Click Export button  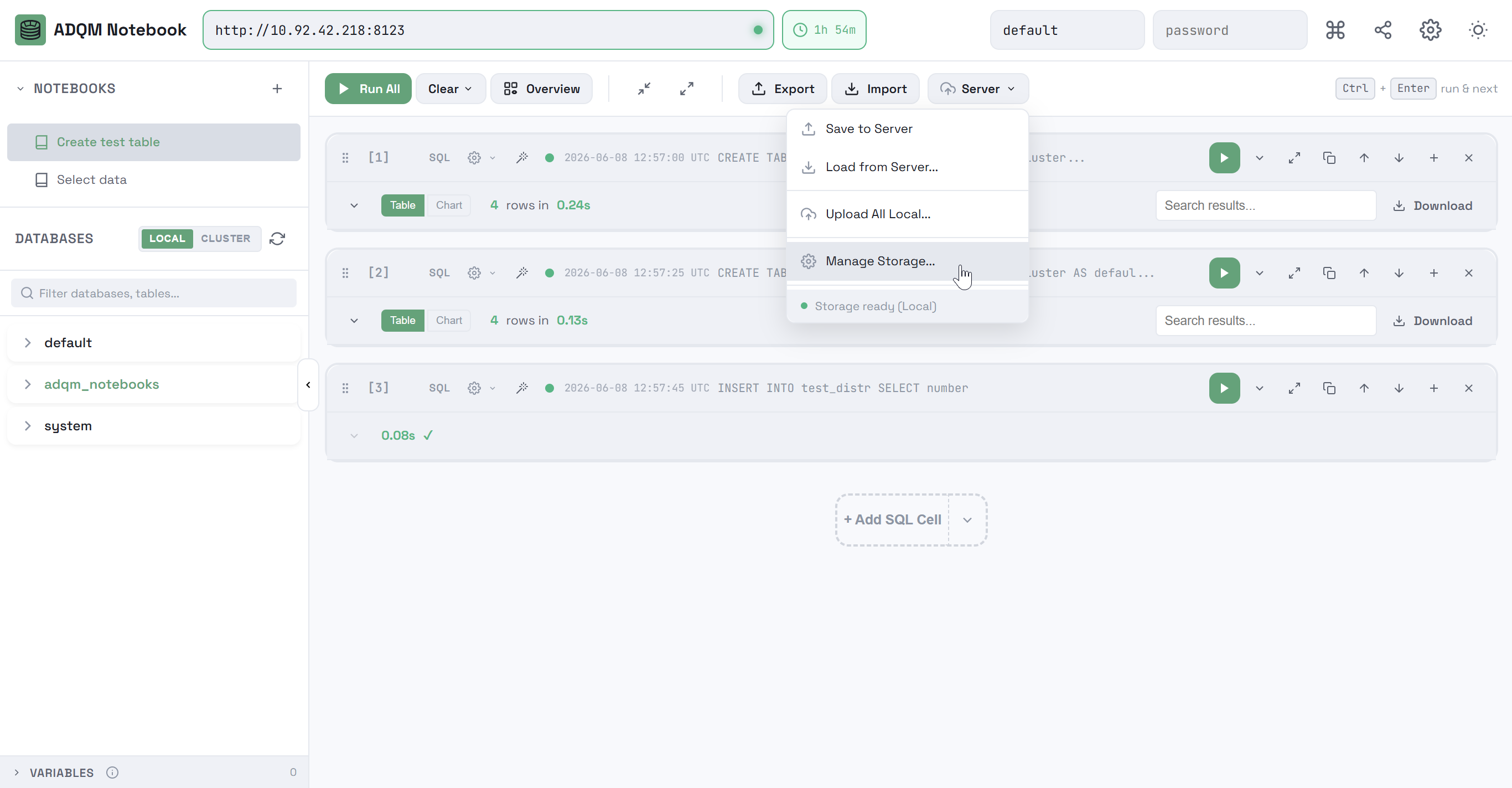point(782,89)
